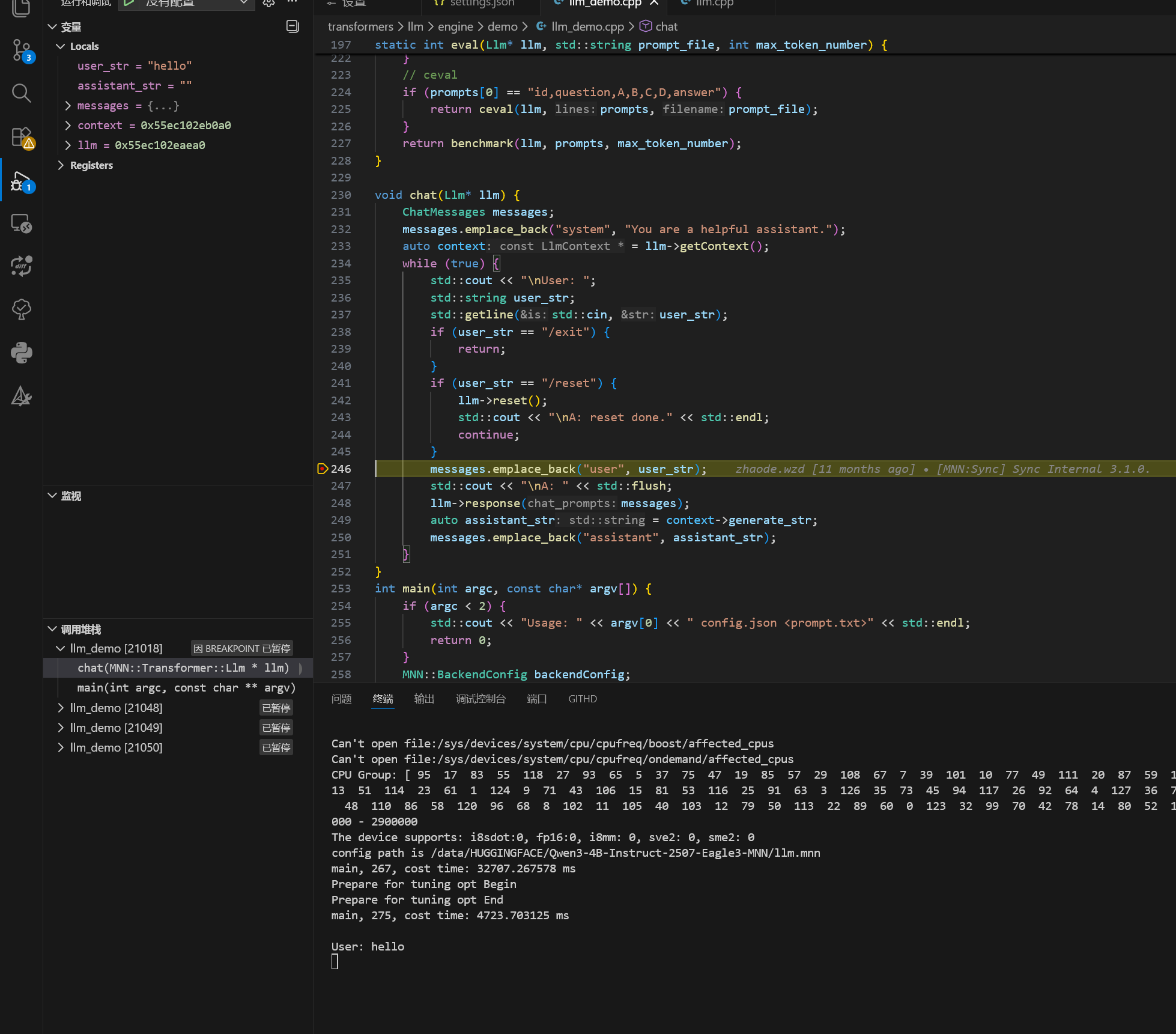Screen dimensions: 1176x1034
Task: Close the llm_demo.cpp editor tab
Action: pyautogui.click(x=654, y=3)
